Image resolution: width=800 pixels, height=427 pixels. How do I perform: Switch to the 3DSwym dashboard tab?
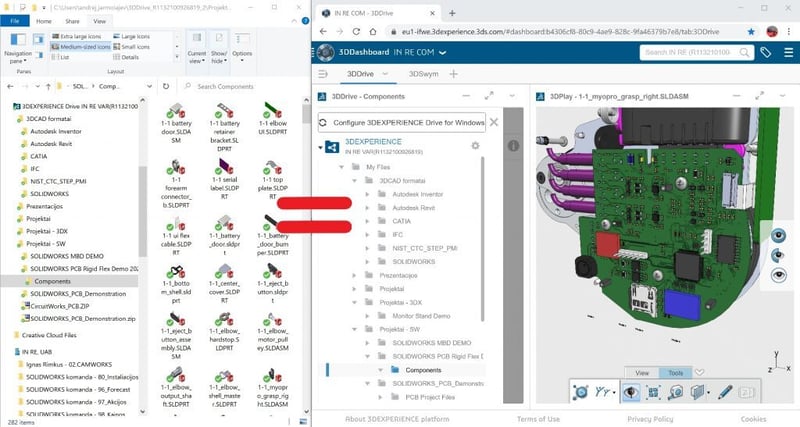[x=423, y=74]
